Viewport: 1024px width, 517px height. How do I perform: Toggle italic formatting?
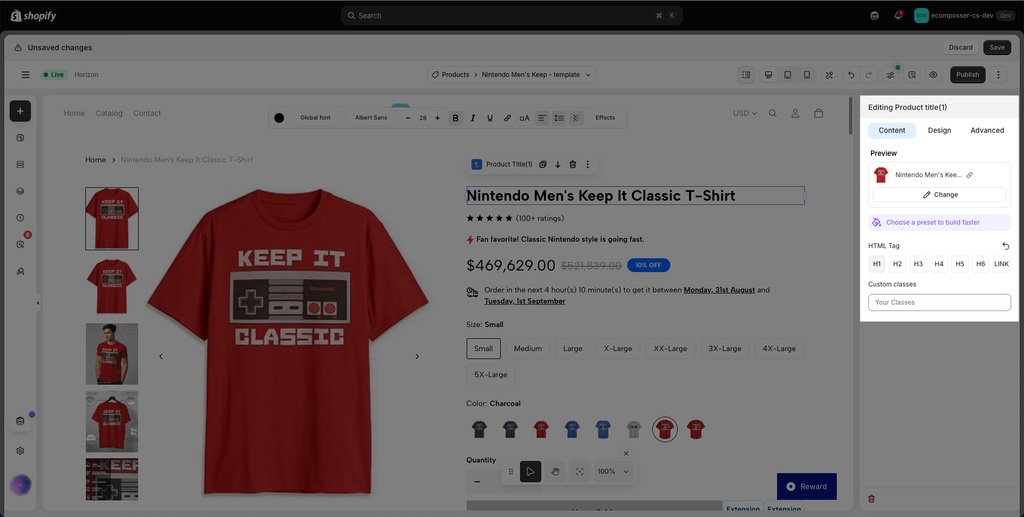click(x=473, y=118)
